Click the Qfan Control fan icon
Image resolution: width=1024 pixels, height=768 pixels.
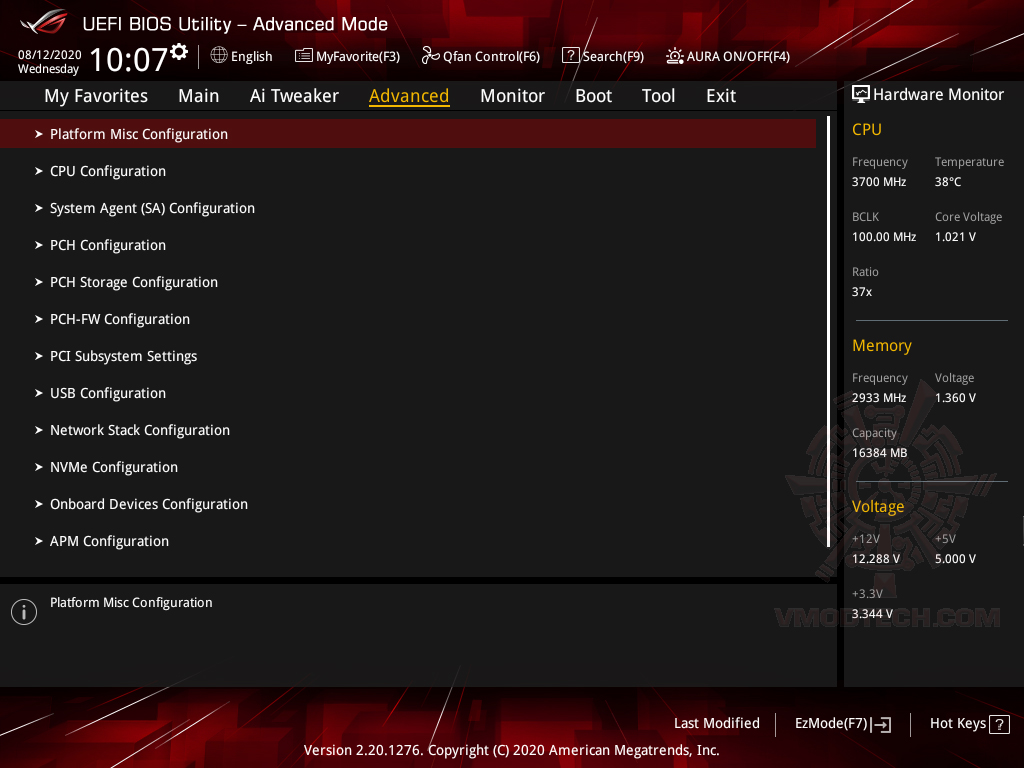[430, 56]
